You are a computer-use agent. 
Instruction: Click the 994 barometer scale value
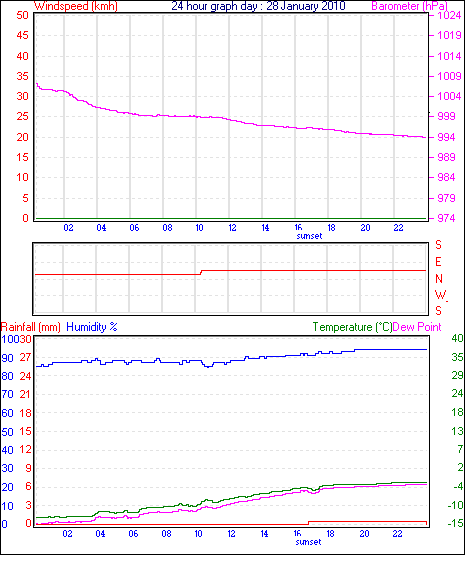[446, 137]
